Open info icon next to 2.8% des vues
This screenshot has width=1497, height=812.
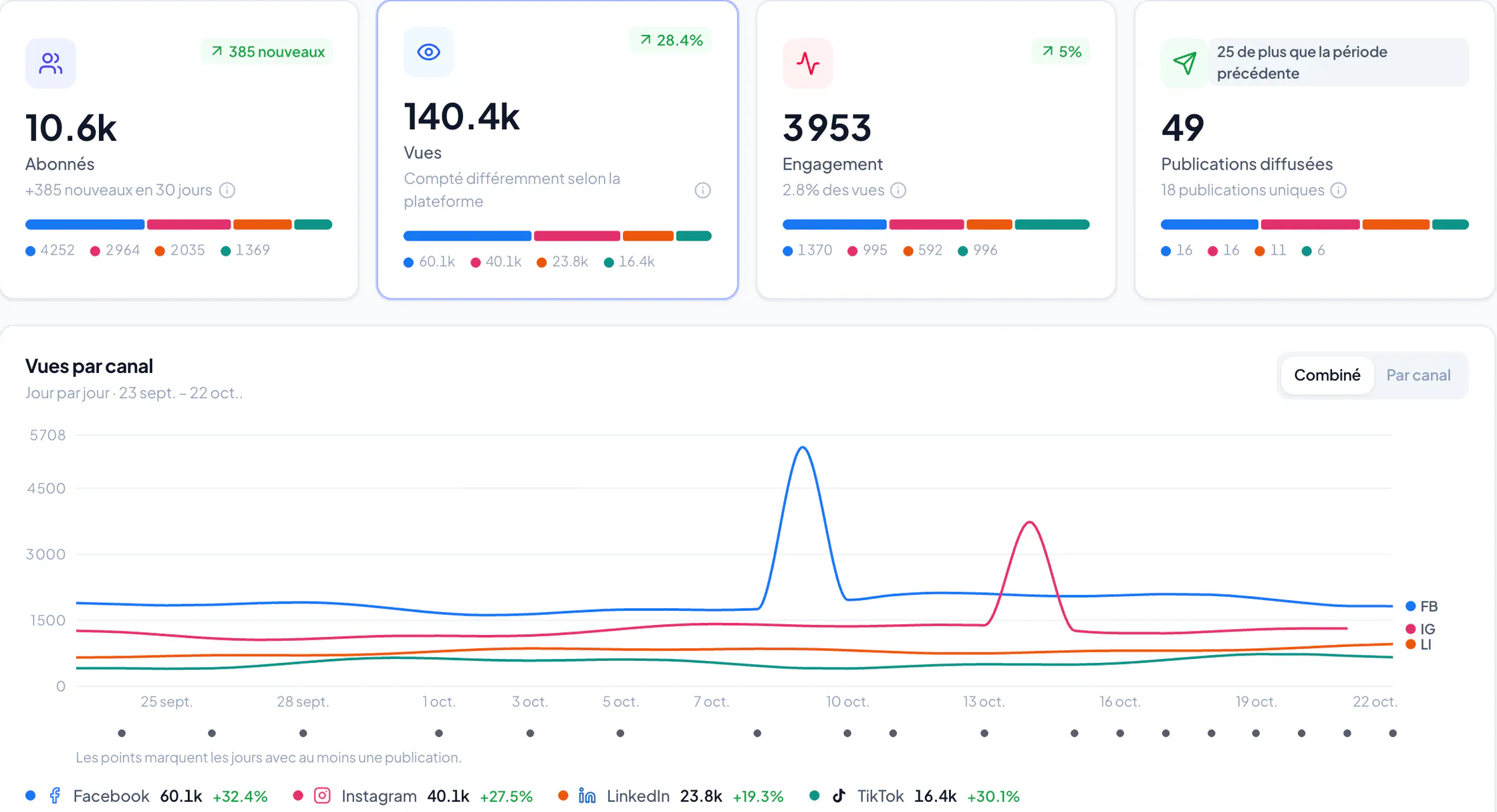pyautogui.click(x=898, y=190)
